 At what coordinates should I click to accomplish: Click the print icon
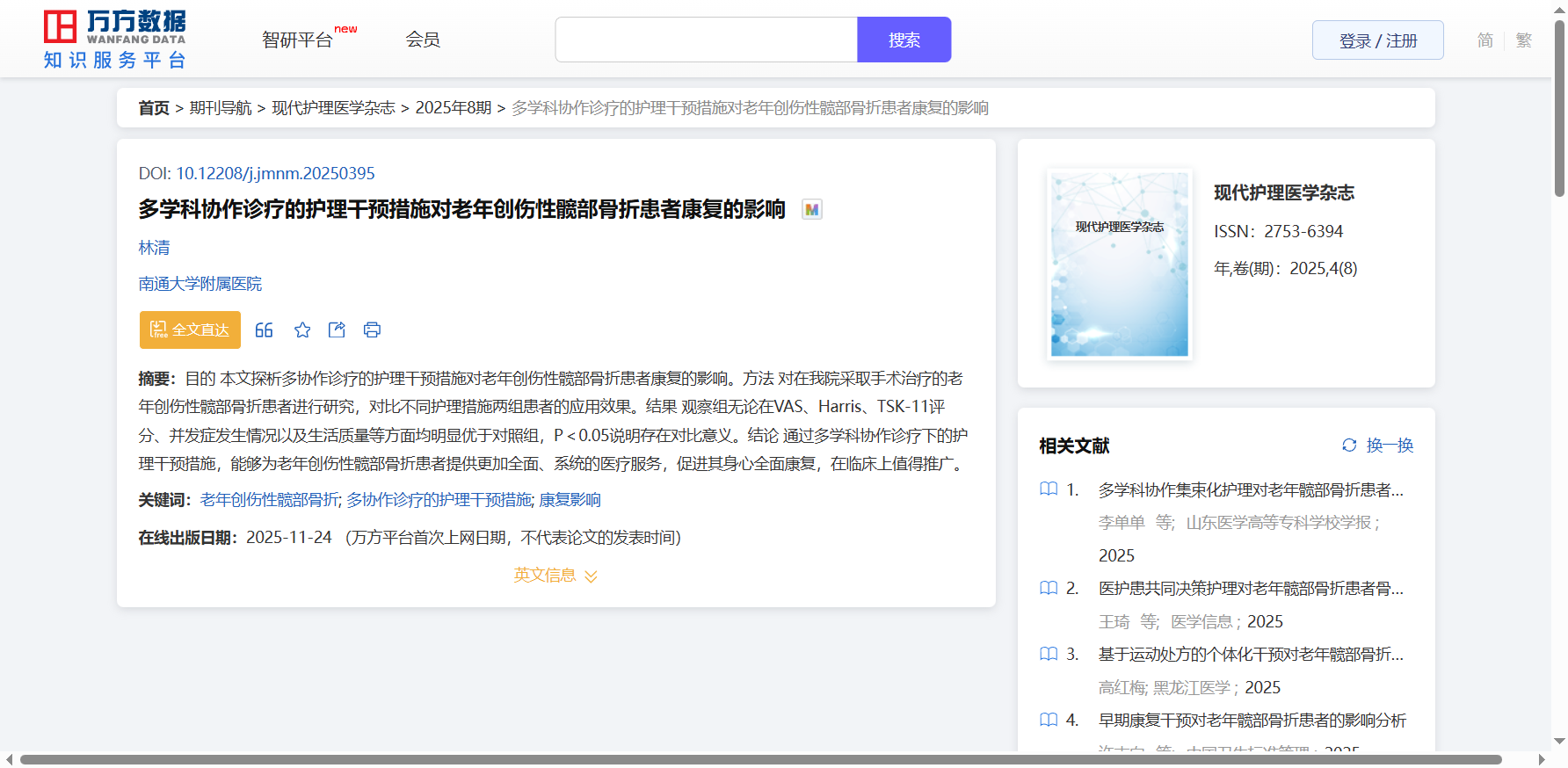click(x=372, y=330)
